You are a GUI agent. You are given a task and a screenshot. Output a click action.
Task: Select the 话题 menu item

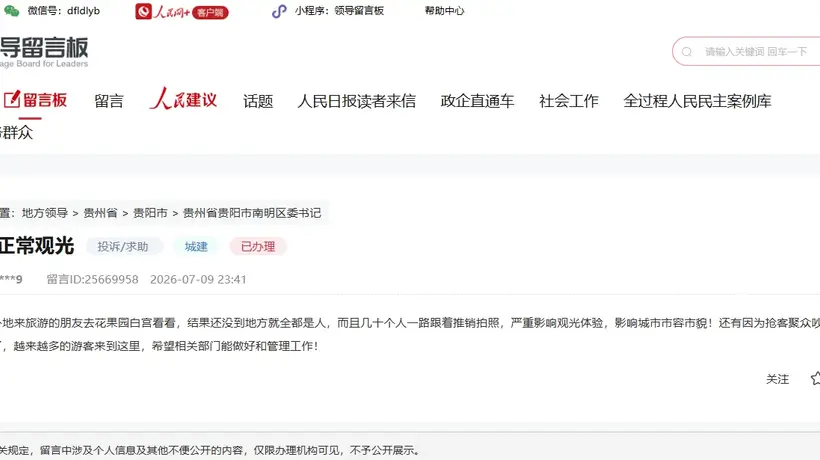(258, 101)
